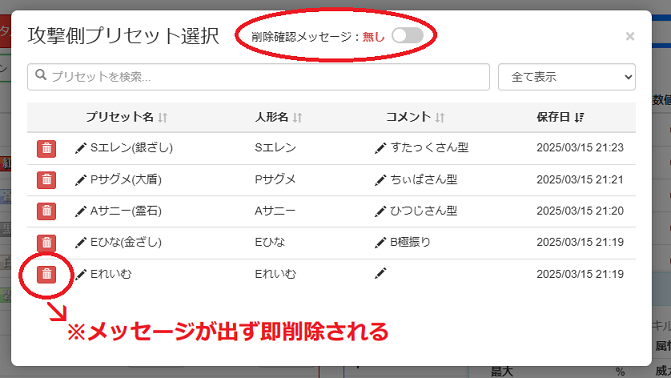The width and height of the screenshot is (671, 378).
Task: Click comment text すたっくさん型
Action: click(x=429, y=148)
